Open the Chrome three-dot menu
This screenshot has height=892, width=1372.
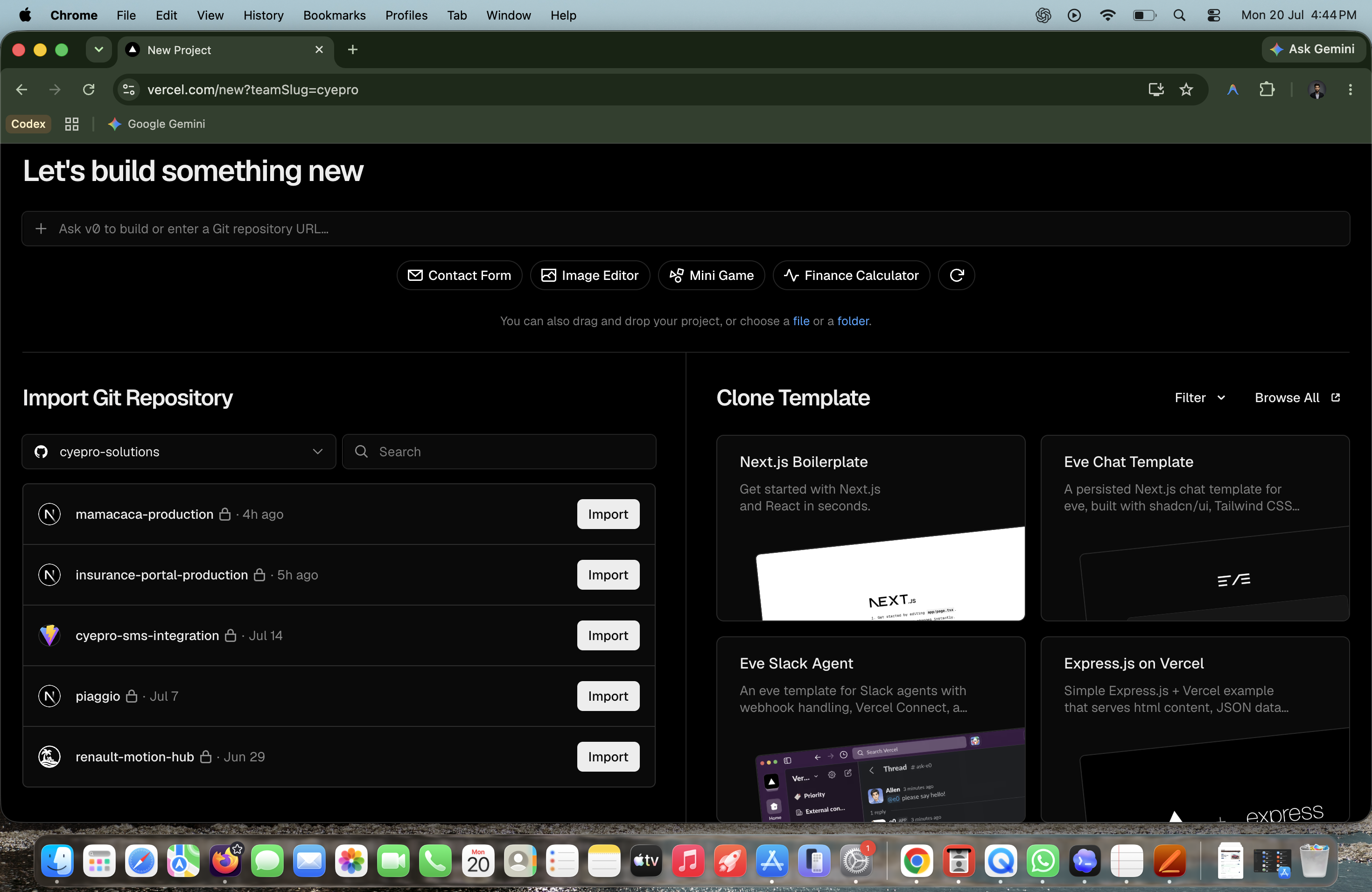coord(1350,89)
